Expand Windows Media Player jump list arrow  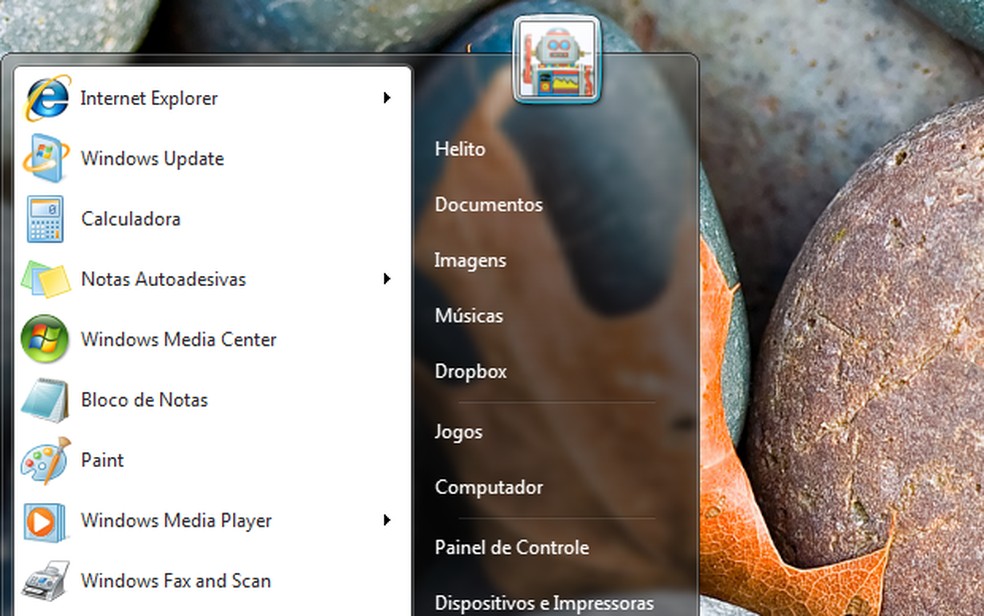[387, 520]
